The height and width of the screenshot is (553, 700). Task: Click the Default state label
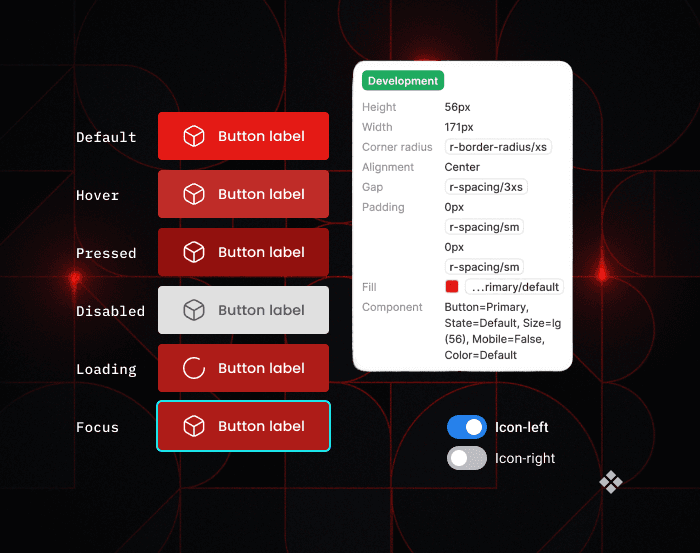point(106,137)
